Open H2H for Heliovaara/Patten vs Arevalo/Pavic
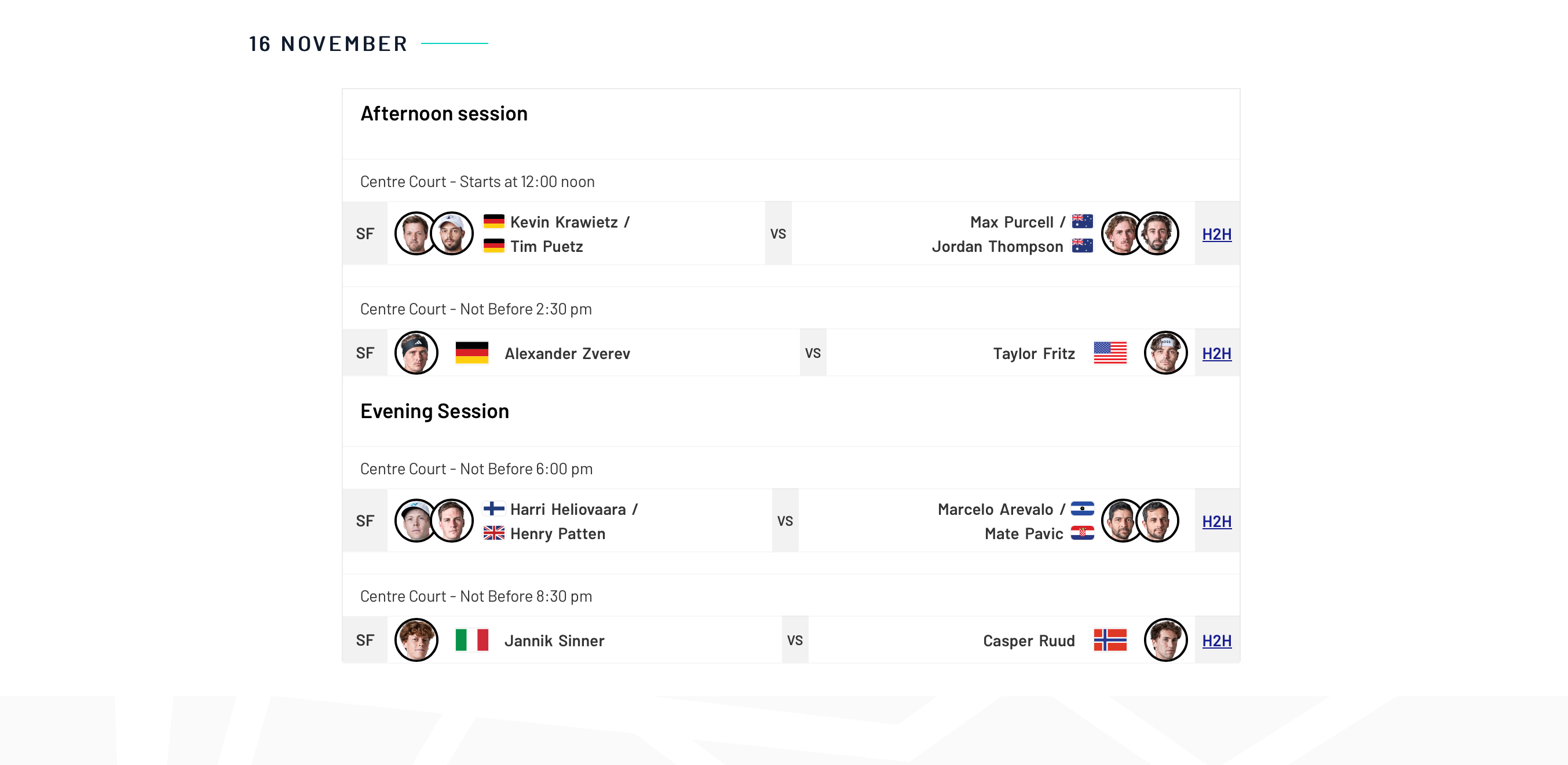 [1216, 522]
